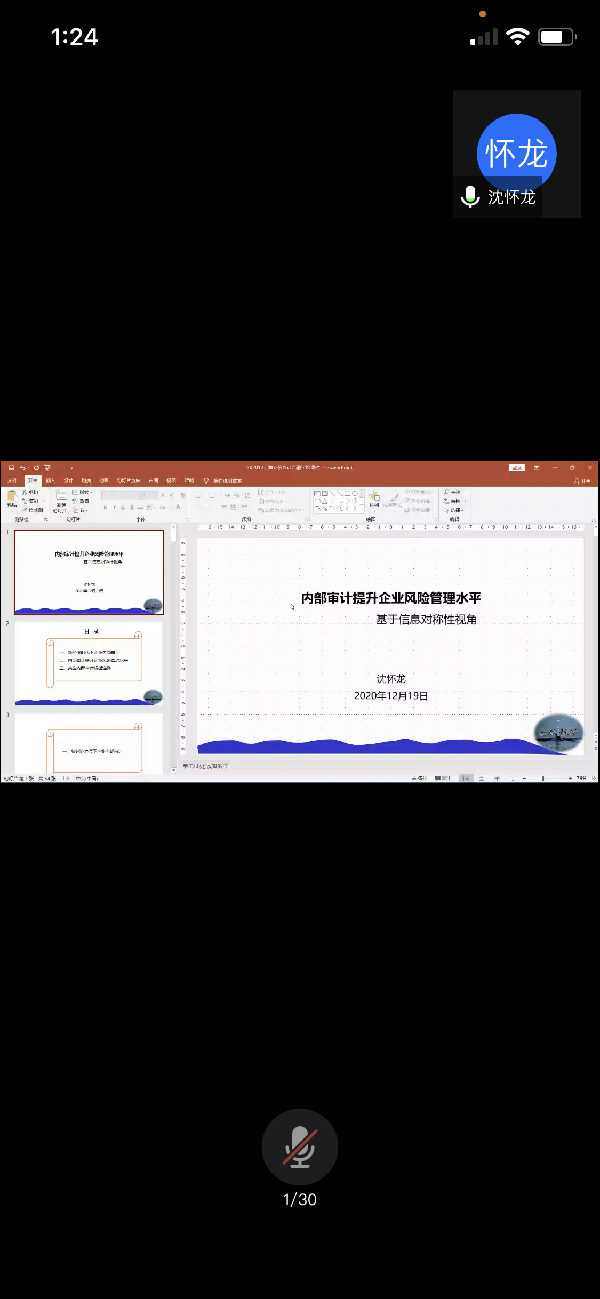Select the first slide thumbnail
Viewport: 600px width, 1299px height.
point(88,571)
